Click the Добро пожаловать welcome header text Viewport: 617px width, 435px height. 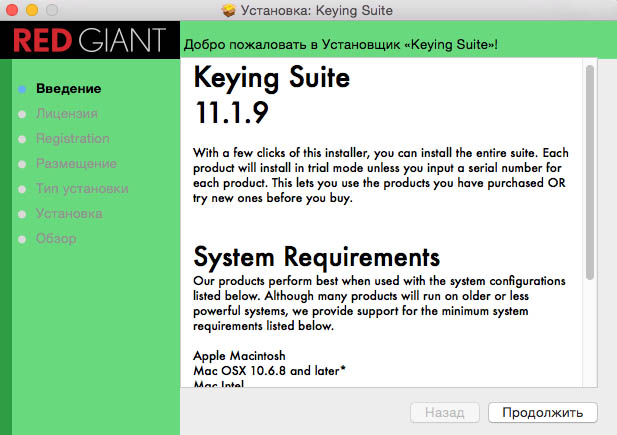(x=341, y=44)
